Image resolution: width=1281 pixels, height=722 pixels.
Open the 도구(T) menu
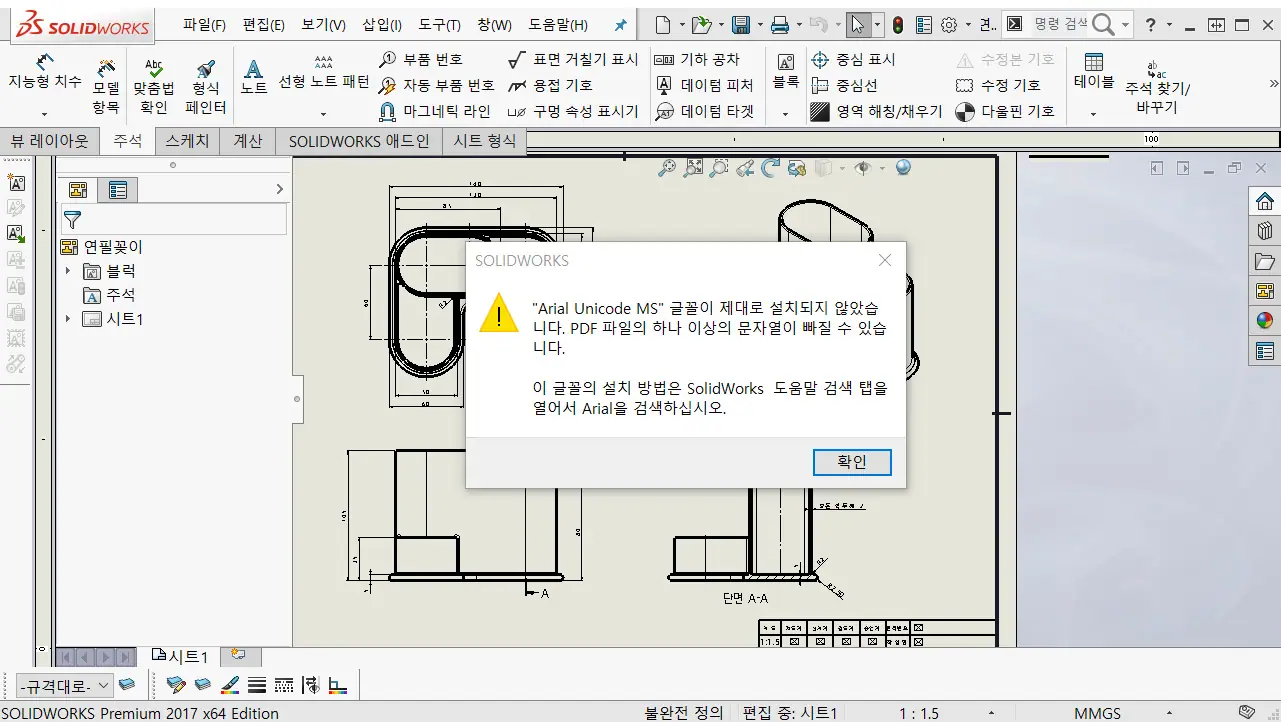pyautogui.click(x=440, y=25)
